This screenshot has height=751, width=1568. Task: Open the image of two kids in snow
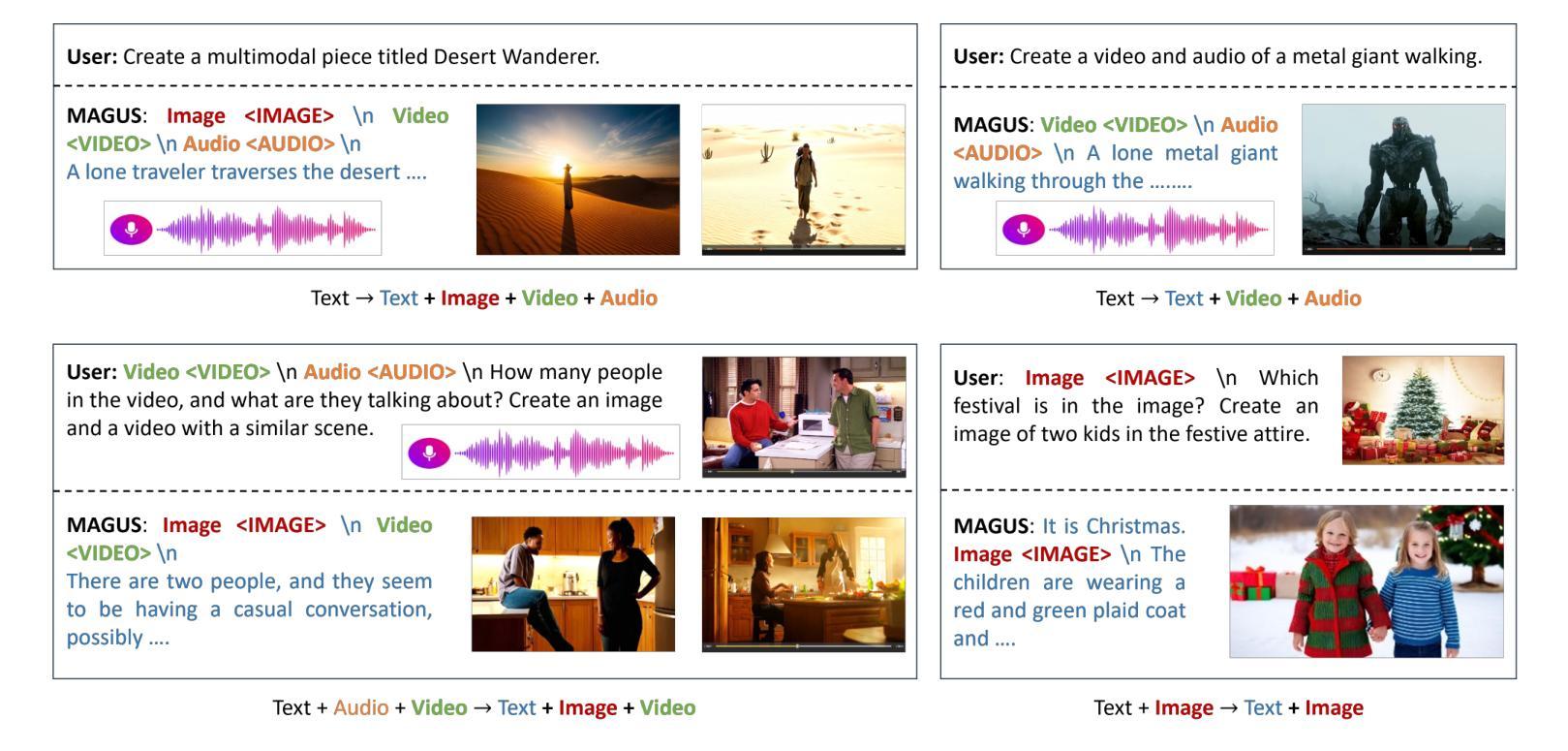pos(1367,581)
